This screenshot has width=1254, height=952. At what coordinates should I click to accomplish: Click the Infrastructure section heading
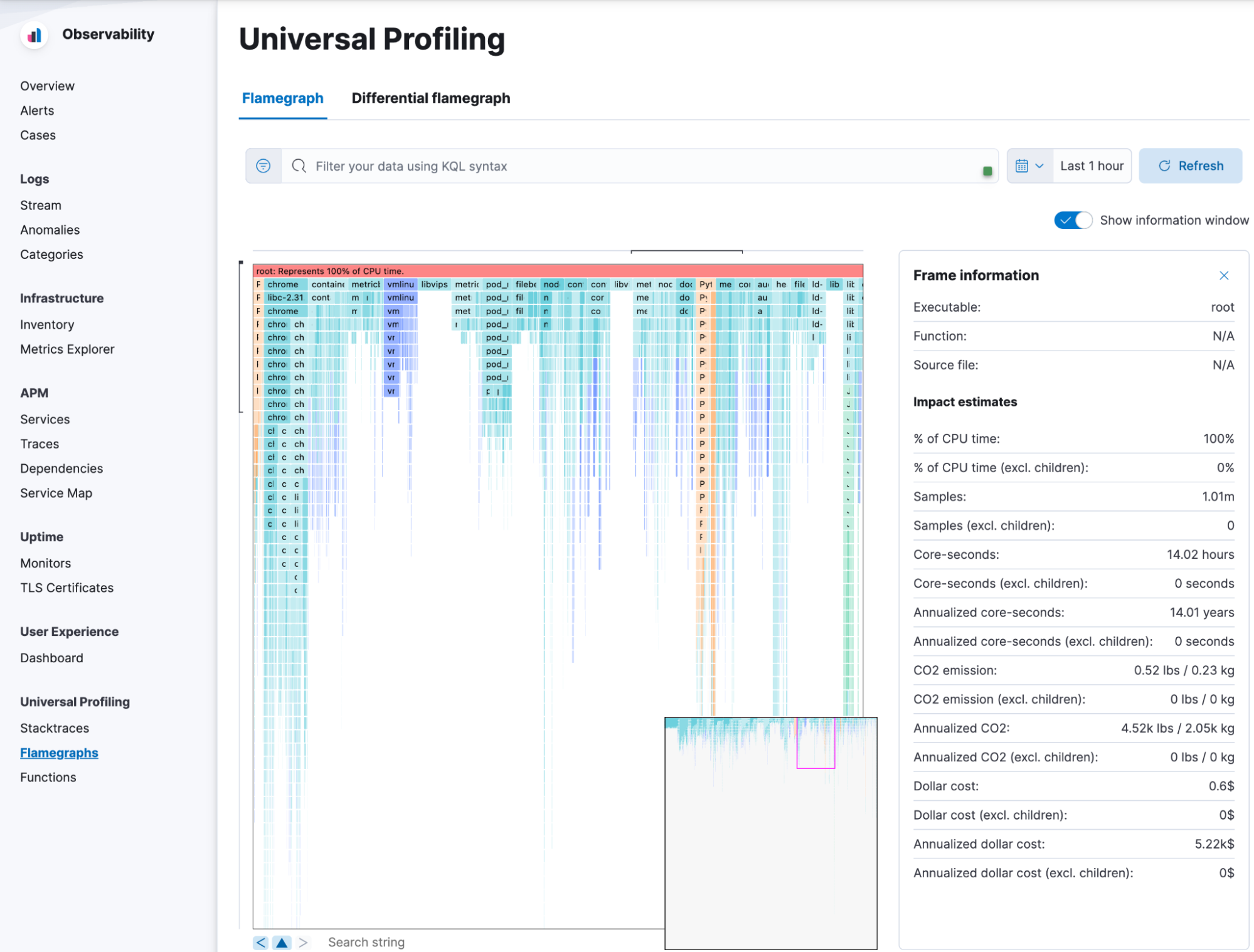61,298
